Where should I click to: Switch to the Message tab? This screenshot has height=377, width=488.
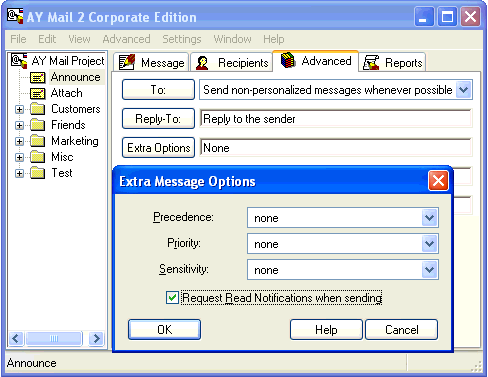[152, 62]
